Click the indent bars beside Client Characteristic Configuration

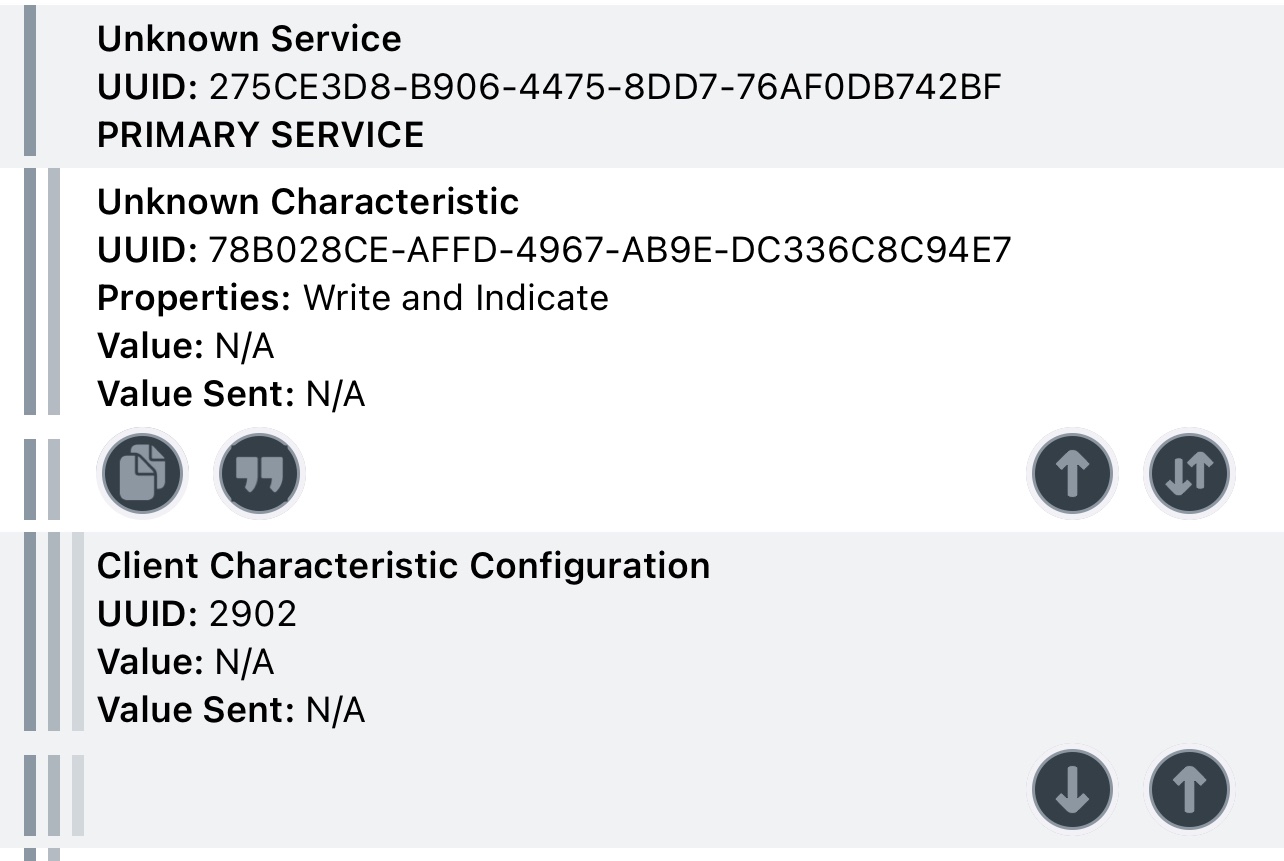click(x=54, y=632)
